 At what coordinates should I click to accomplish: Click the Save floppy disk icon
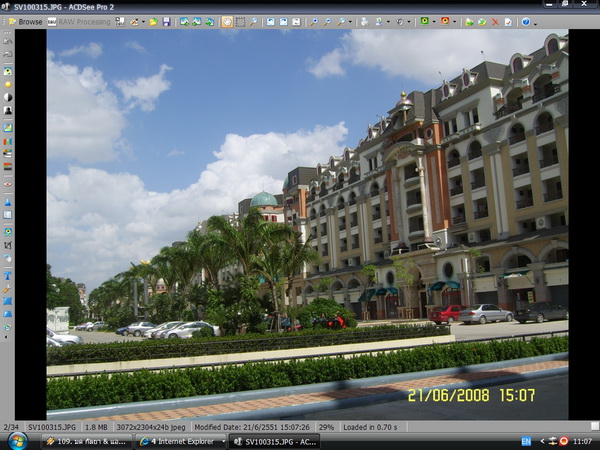pos(166,21)
